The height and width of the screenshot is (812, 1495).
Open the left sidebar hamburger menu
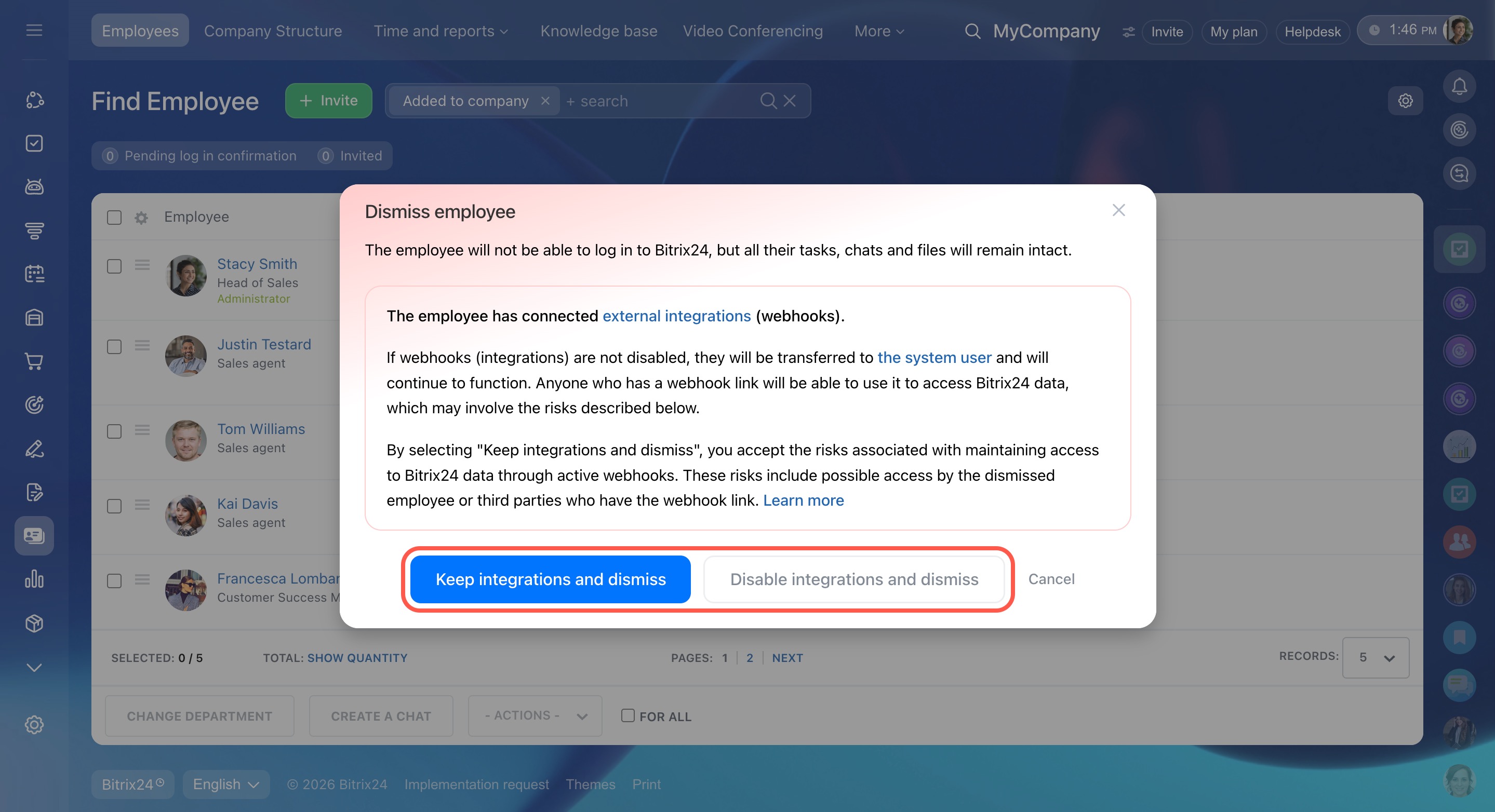click(34, 30)
